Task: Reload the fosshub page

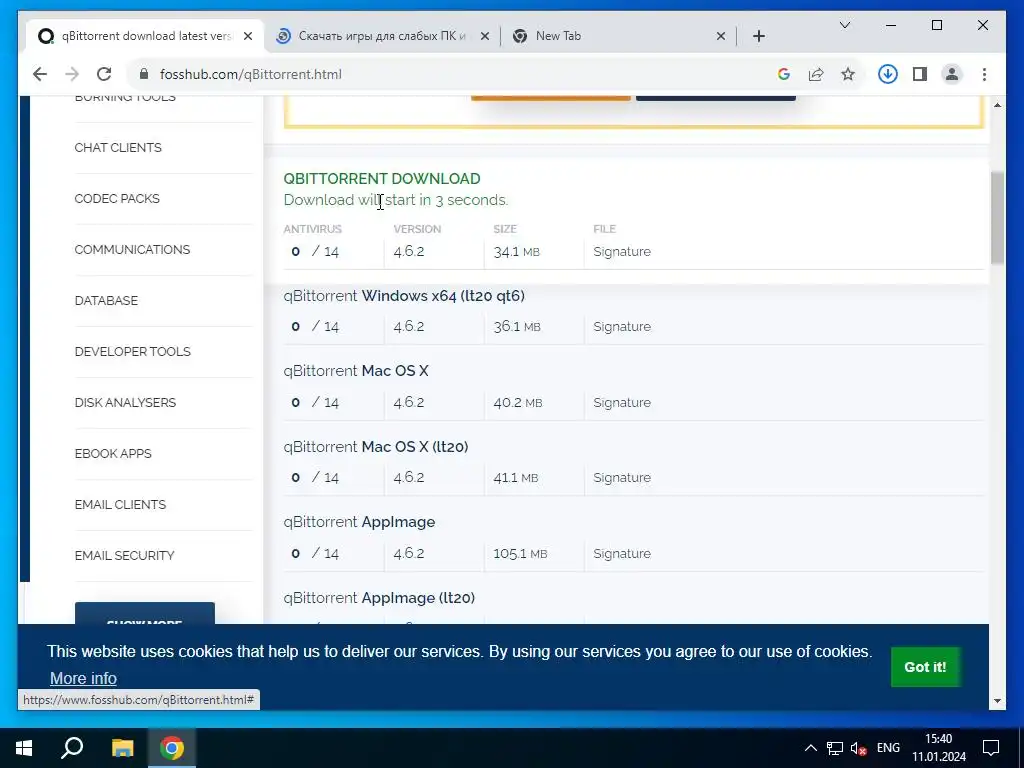Action: point(104,74)
